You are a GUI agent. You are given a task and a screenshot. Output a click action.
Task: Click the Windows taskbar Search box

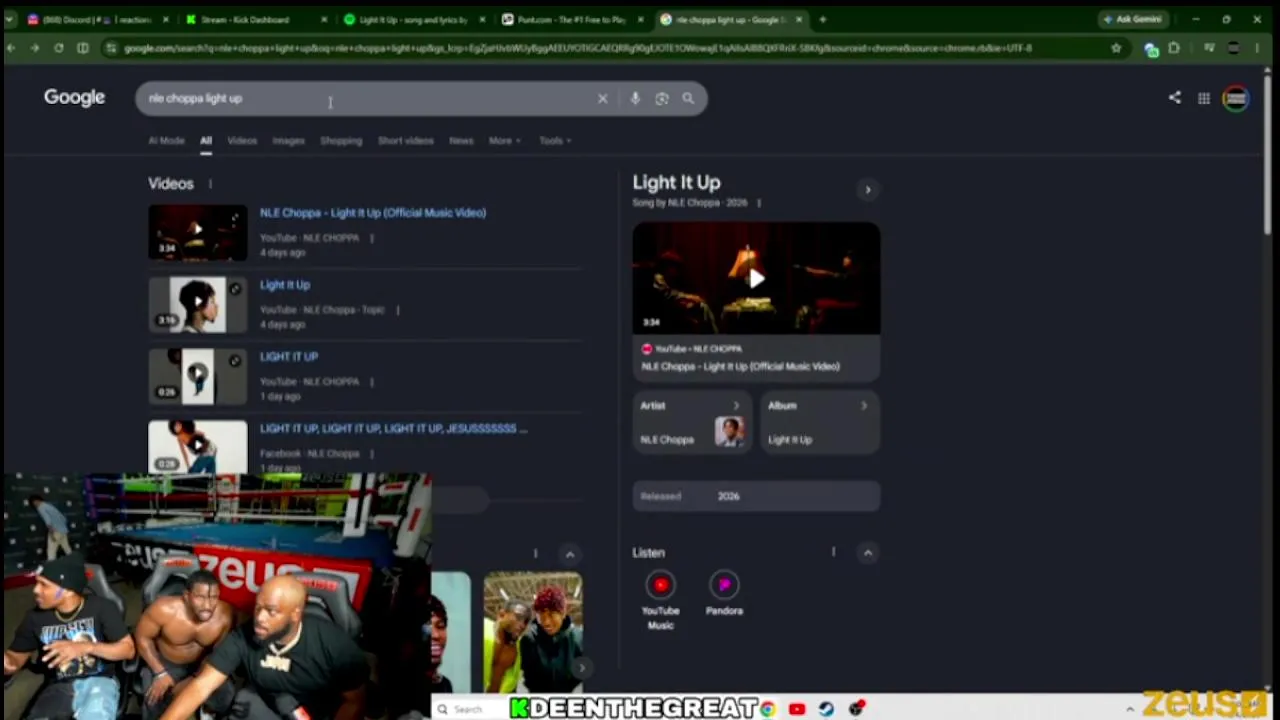(467, 708)
